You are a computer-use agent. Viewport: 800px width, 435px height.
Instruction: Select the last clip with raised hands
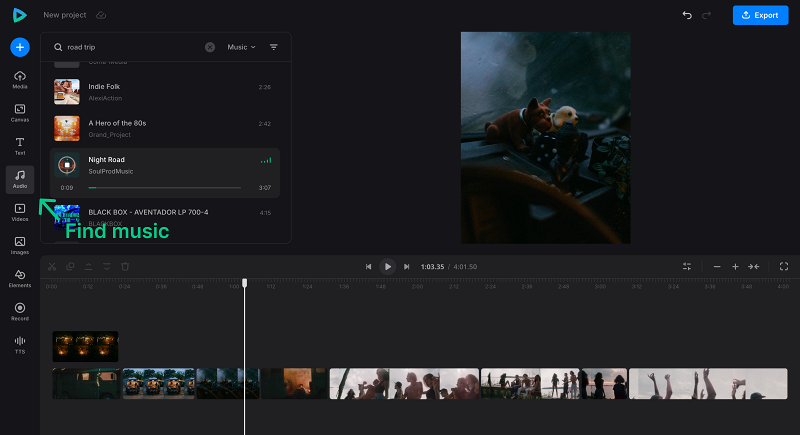(708, 383)
